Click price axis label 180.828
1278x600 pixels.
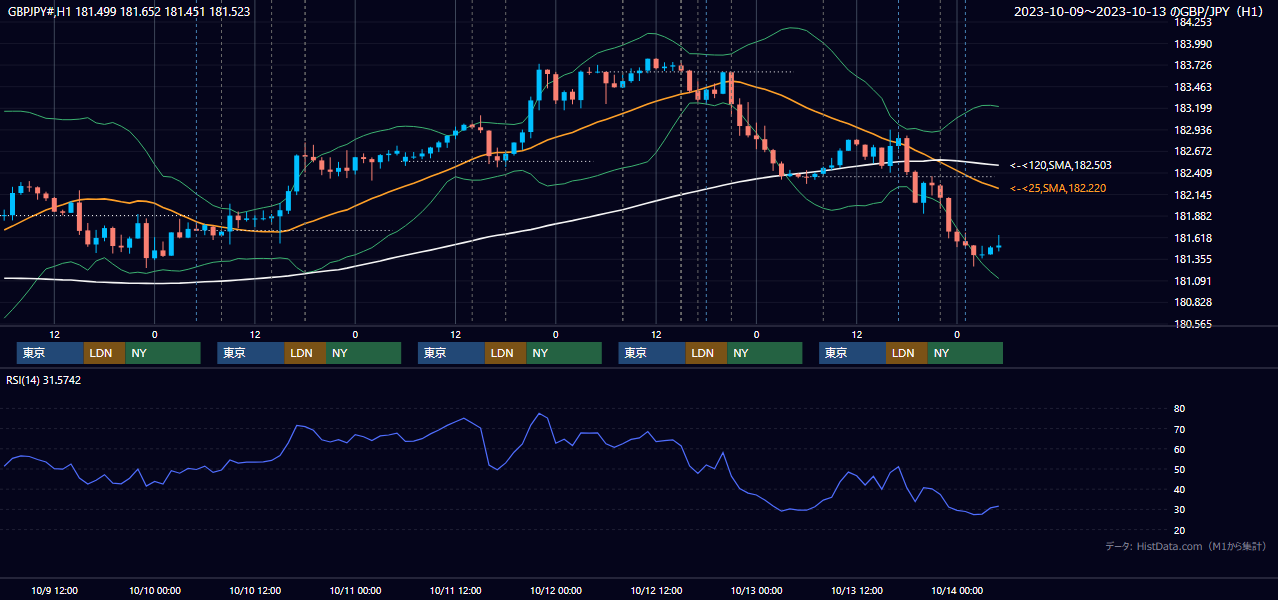tap(1192, 302)
